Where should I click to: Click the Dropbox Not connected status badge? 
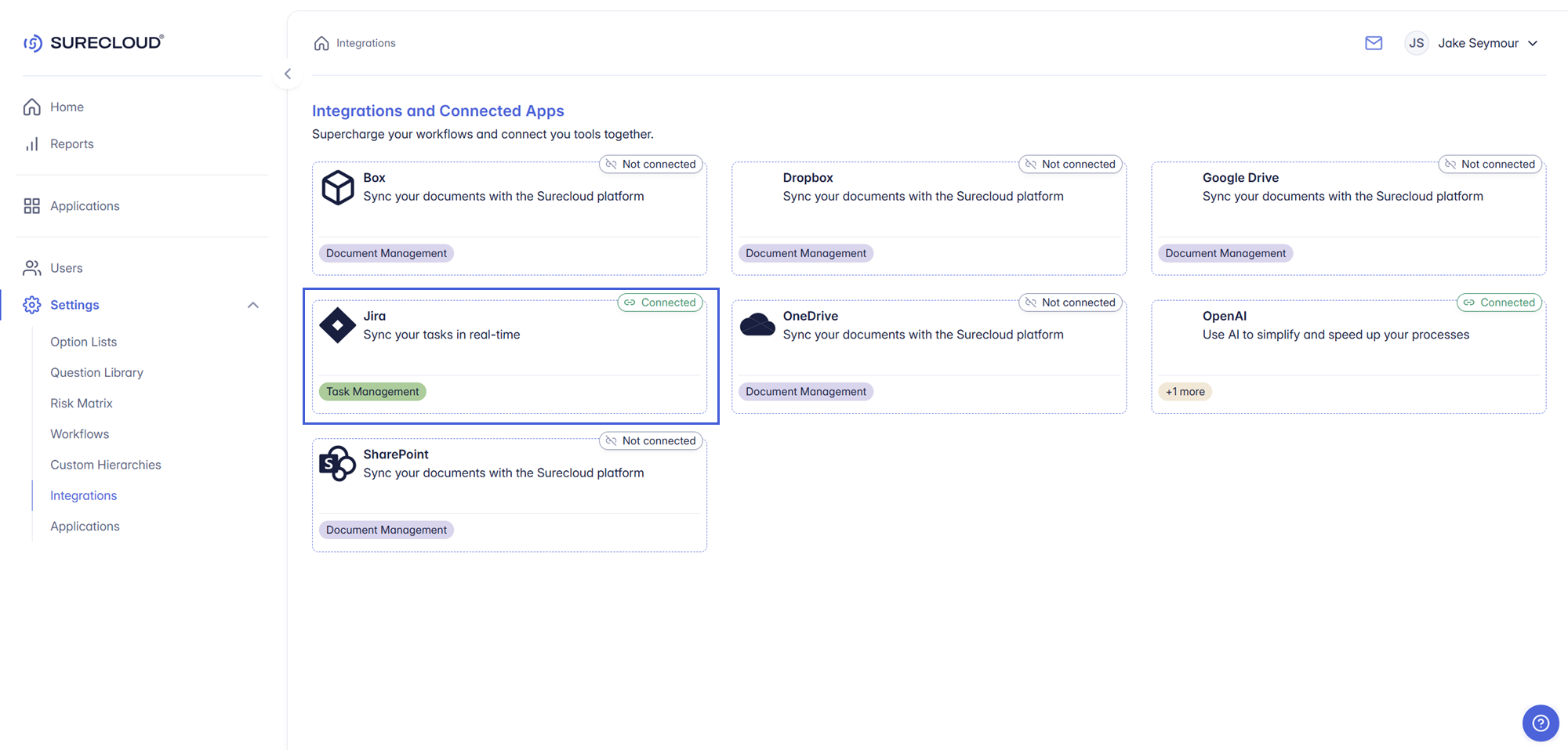1070,165
